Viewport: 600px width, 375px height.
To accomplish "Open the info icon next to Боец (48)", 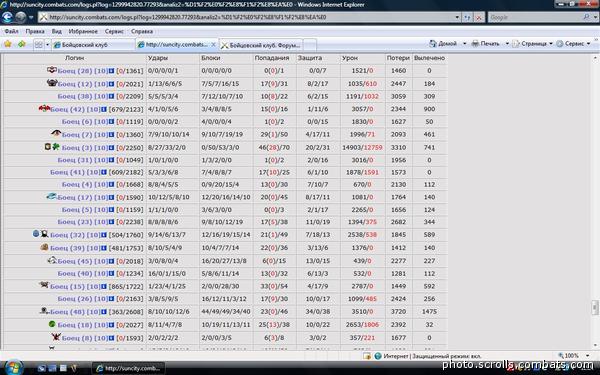I will (x=104, y=312).
